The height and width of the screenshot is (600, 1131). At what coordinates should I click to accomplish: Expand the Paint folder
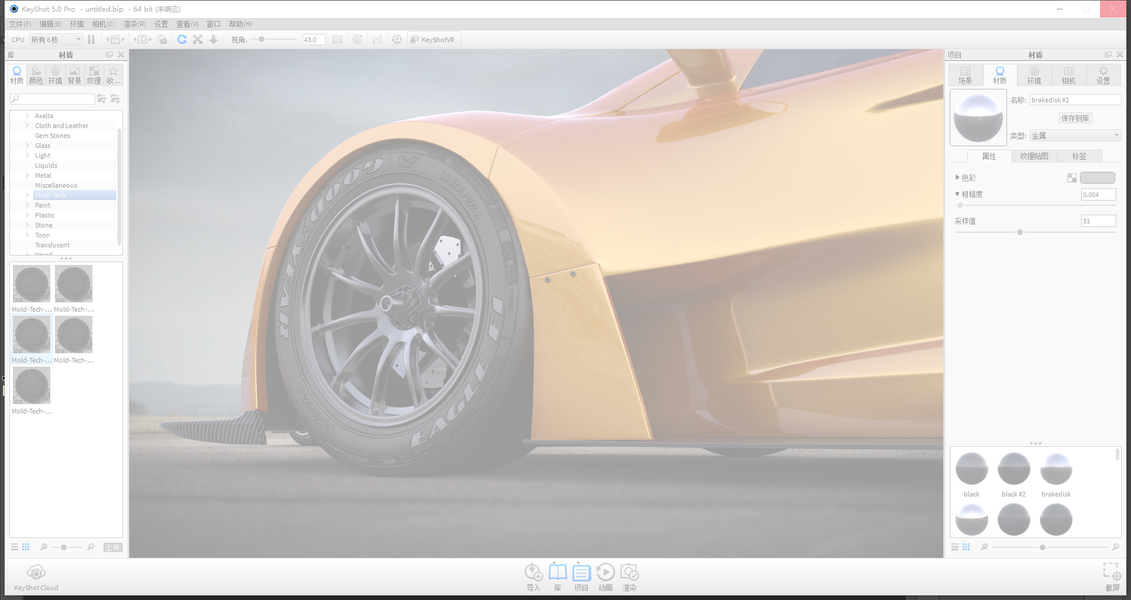27,206
